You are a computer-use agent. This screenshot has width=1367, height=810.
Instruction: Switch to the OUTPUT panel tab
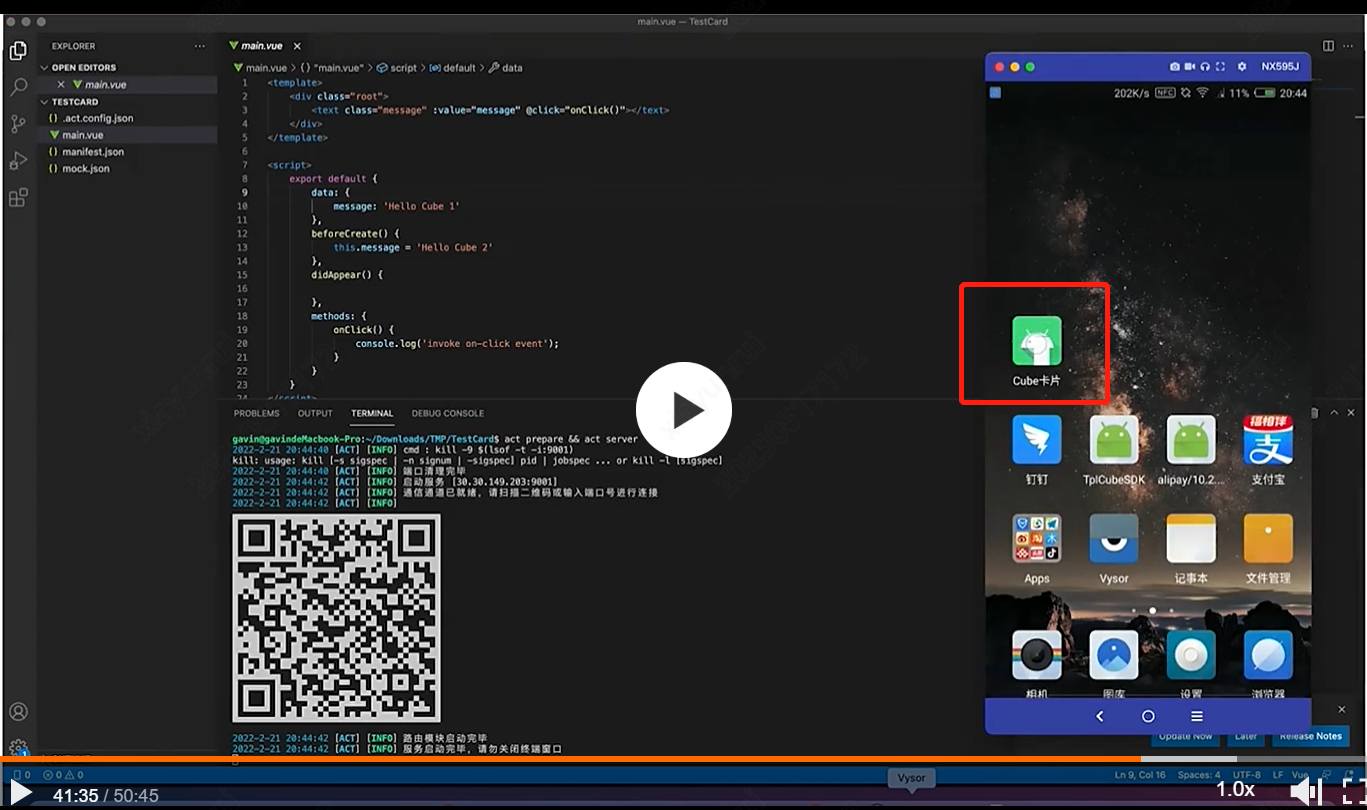[315, 413]
